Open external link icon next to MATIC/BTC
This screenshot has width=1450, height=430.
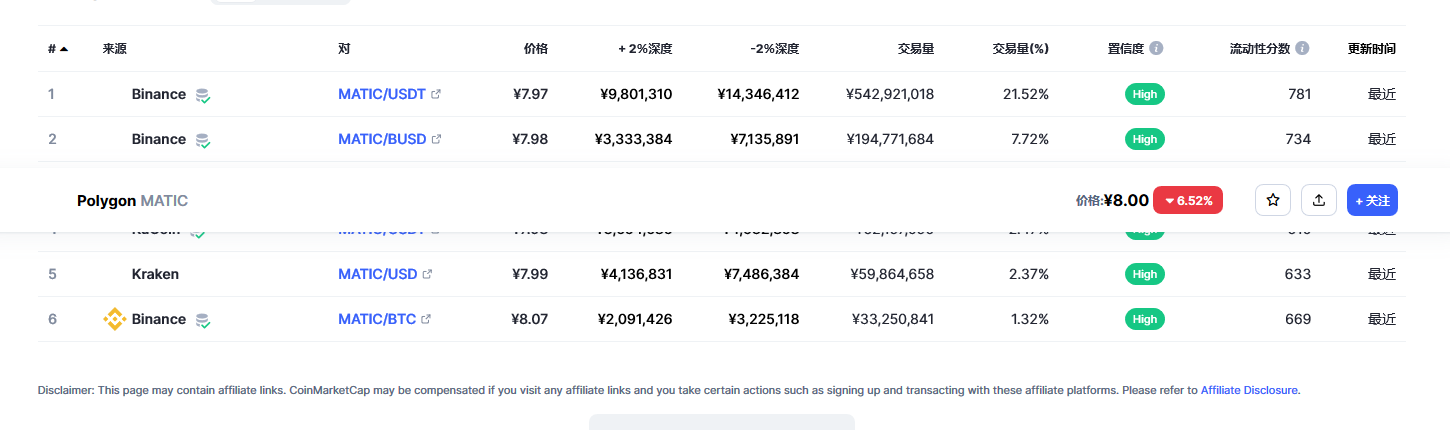[426, 319]
